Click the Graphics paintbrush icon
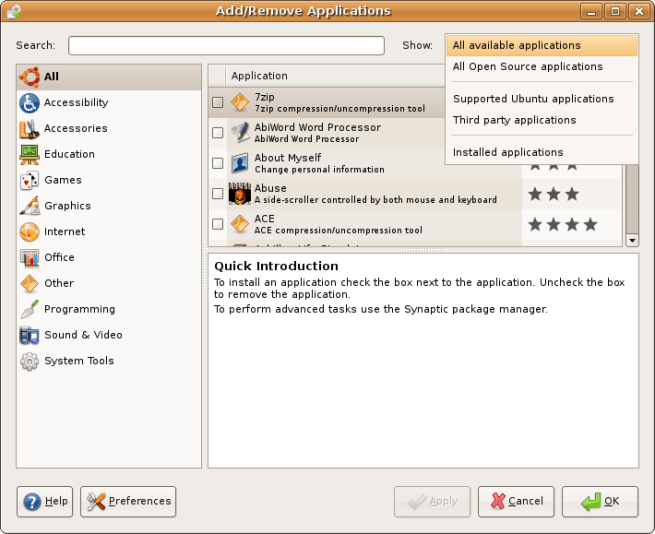Screen dimensions: 655x534 click(x=29, y=206)
